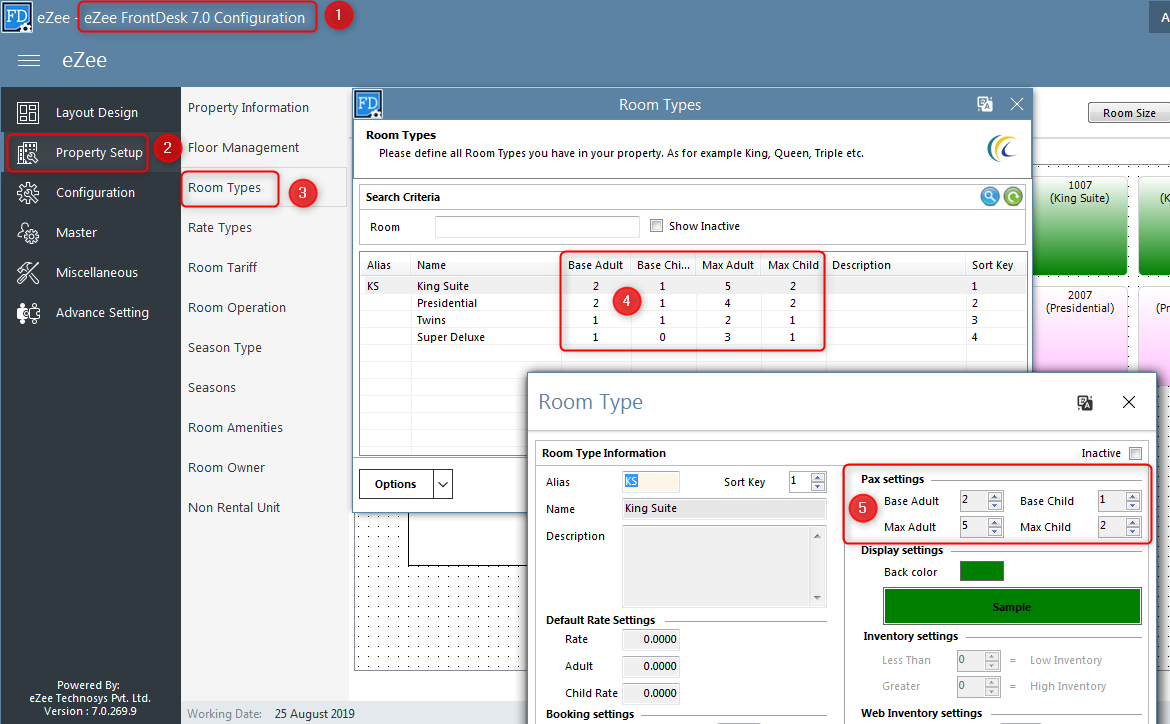Click the green Back color swatch
The width and height of the screenshot is (1170, 724).
[981, 572]
